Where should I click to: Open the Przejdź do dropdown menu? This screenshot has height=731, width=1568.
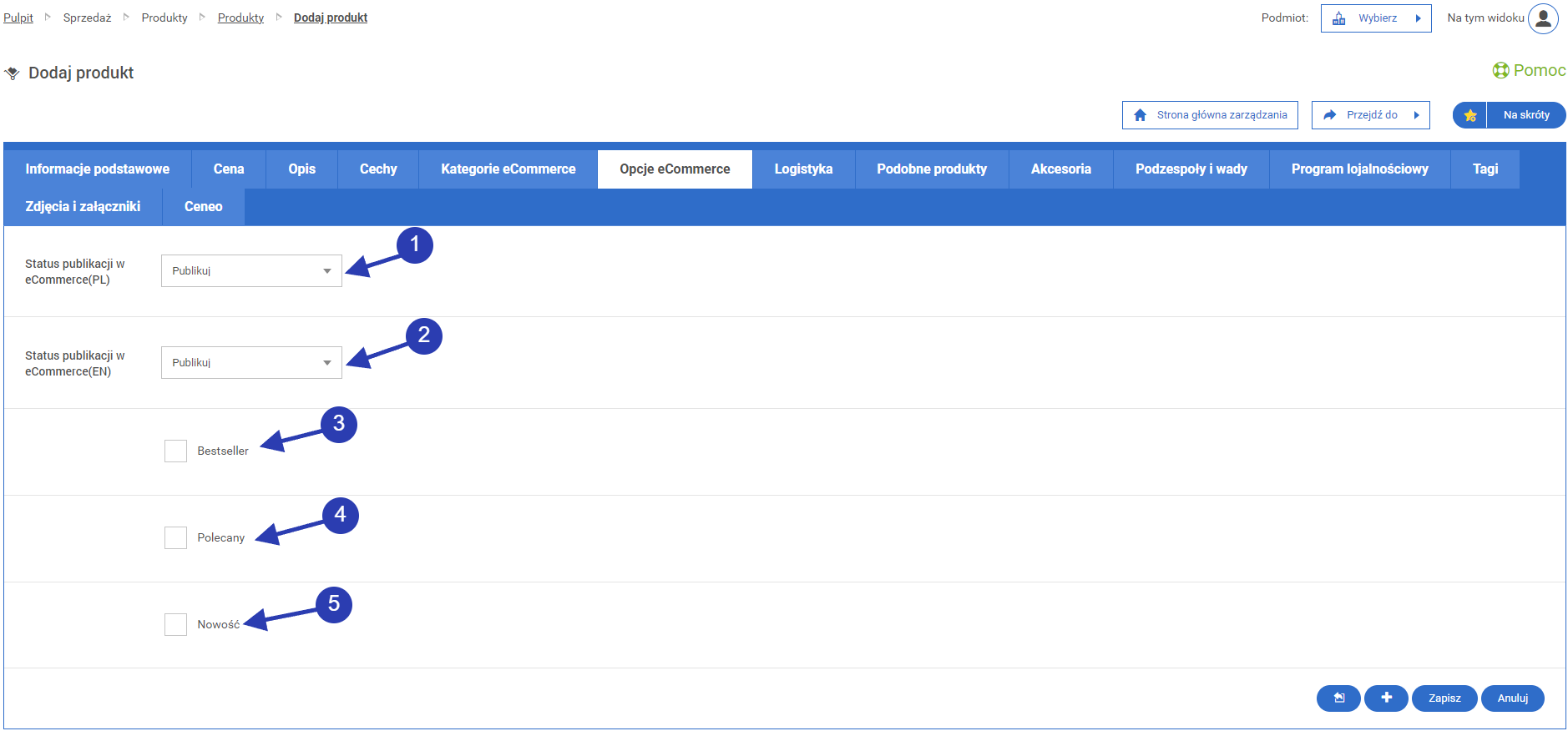coord(1370,115)
